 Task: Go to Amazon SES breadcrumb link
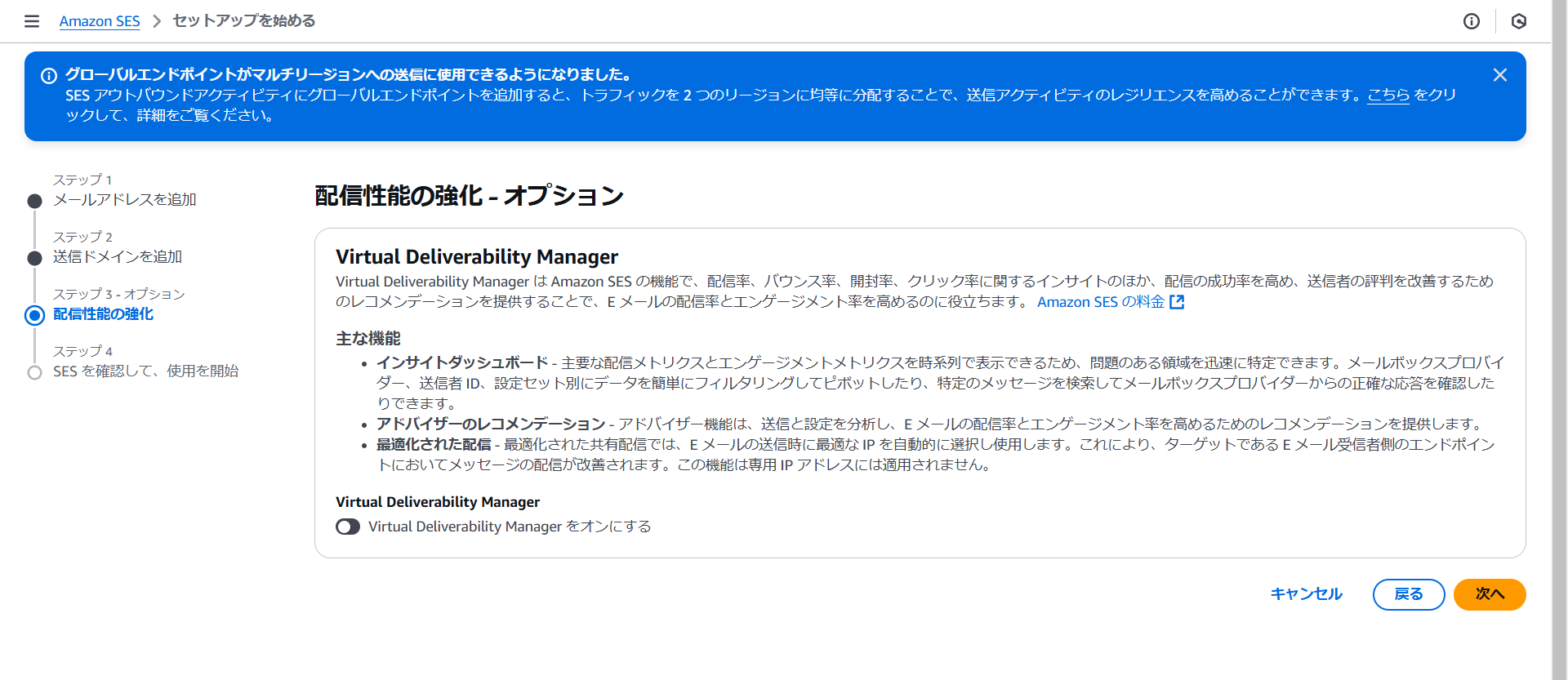click(100, 21)
